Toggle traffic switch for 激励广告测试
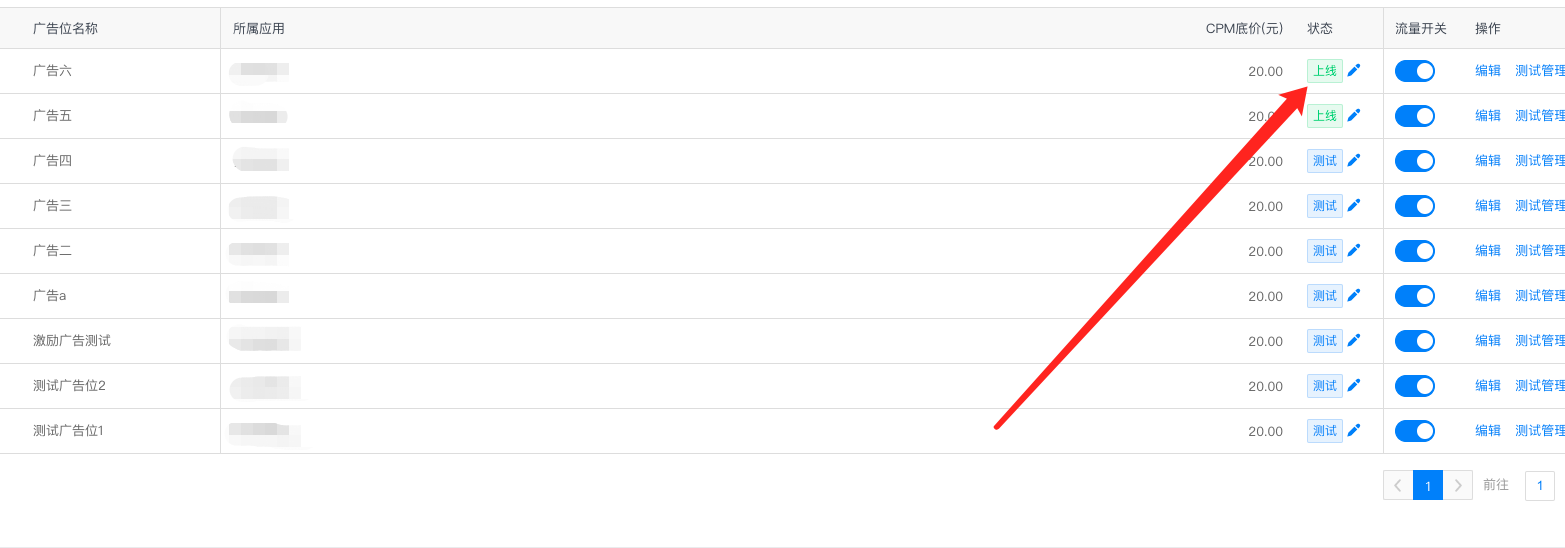The image size is (1565, 548). [x=1414, y=341]
